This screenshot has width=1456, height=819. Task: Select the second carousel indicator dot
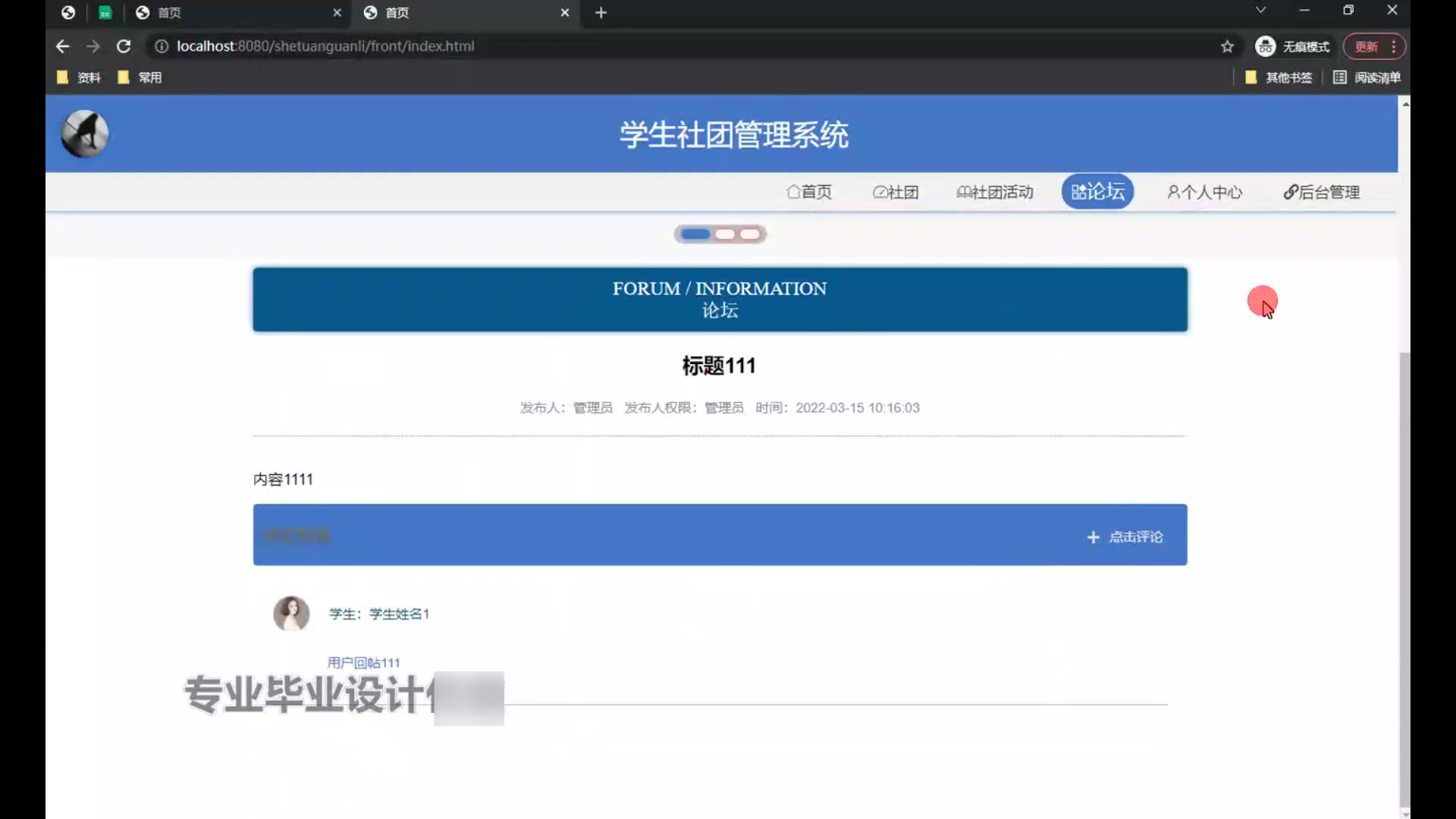click(725, 234)
